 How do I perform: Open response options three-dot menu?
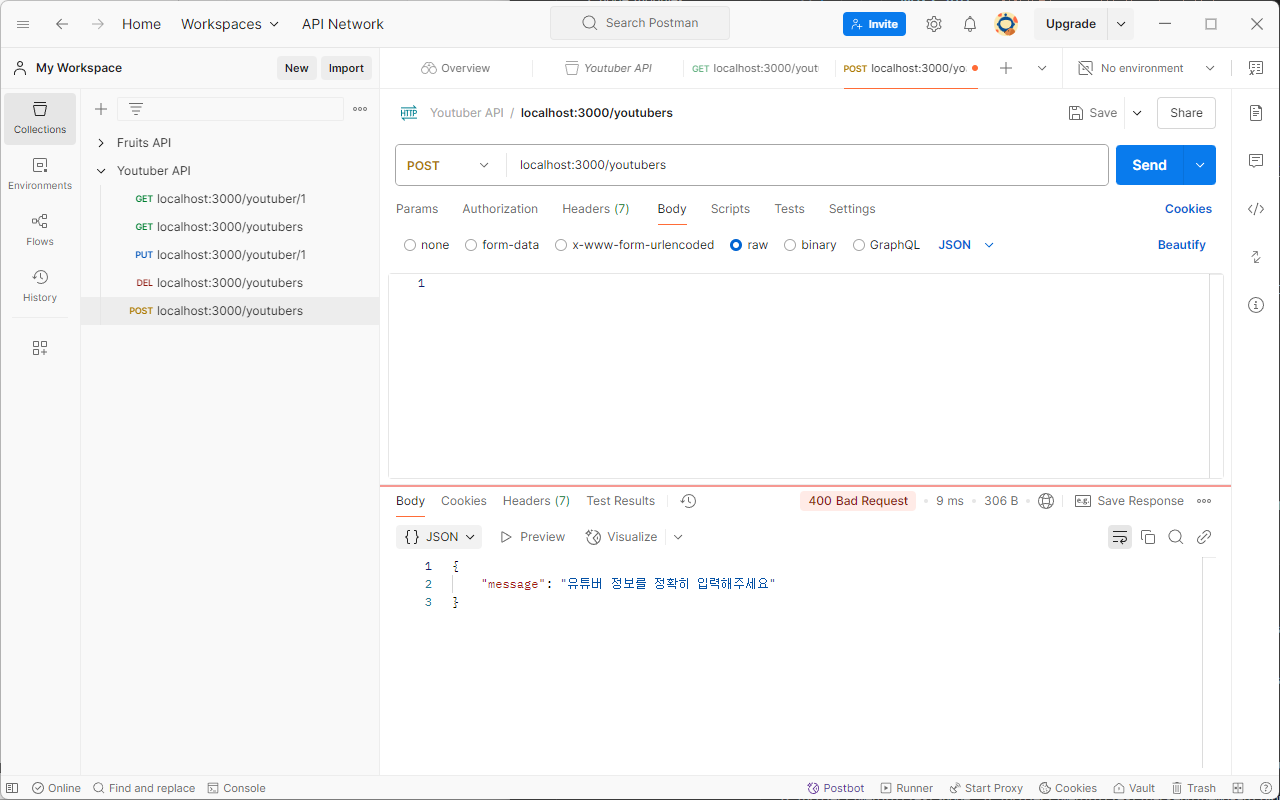(1204, 501)
